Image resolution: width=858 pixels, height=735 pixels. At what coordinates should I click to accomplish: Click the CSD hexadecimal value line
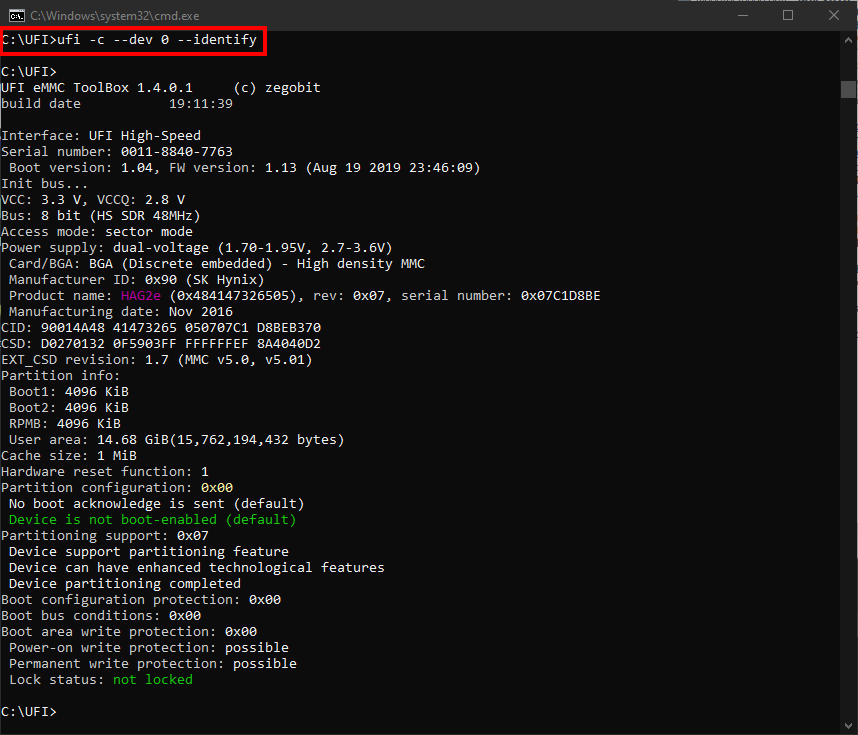coord(161,344)
